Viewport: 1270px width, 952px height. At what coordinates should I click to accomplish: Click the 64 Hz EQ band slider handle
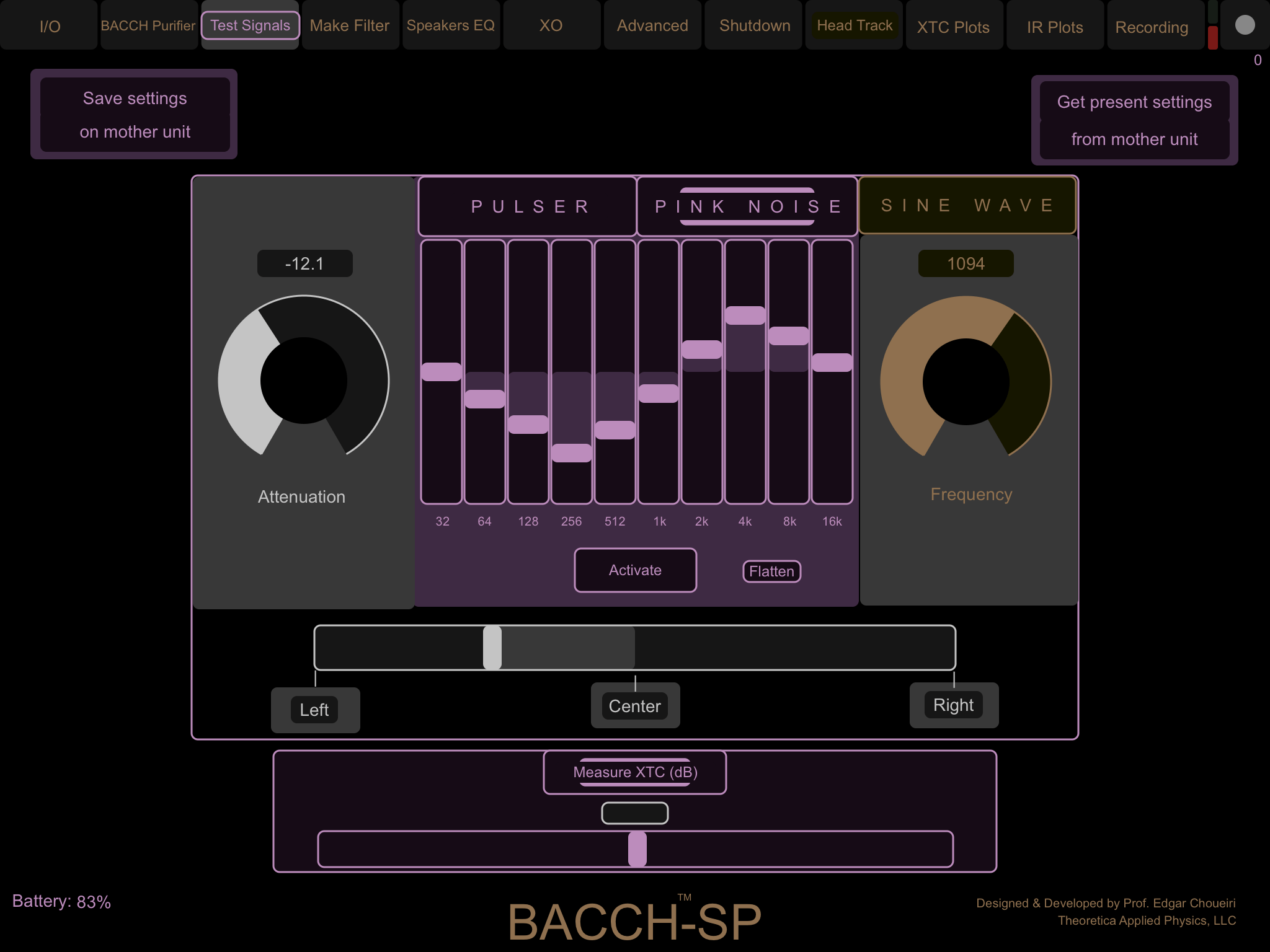point(485,399)
